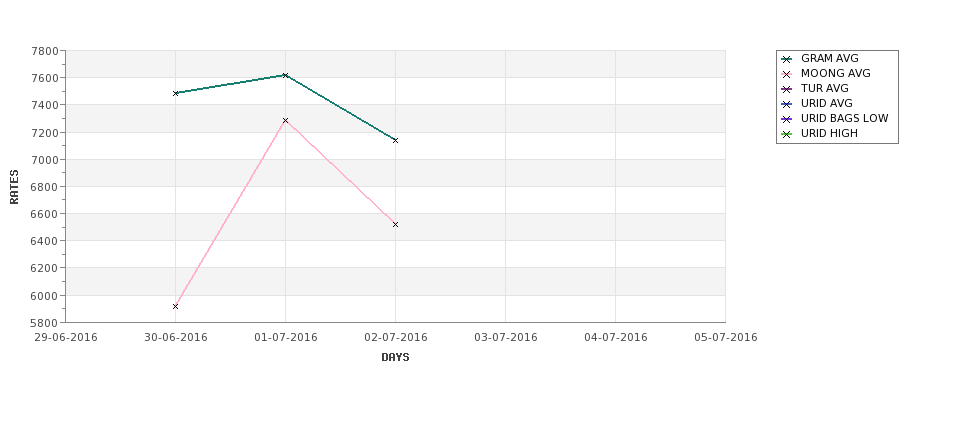Click the TUR AVG legend marker icon

click(787, 89)
